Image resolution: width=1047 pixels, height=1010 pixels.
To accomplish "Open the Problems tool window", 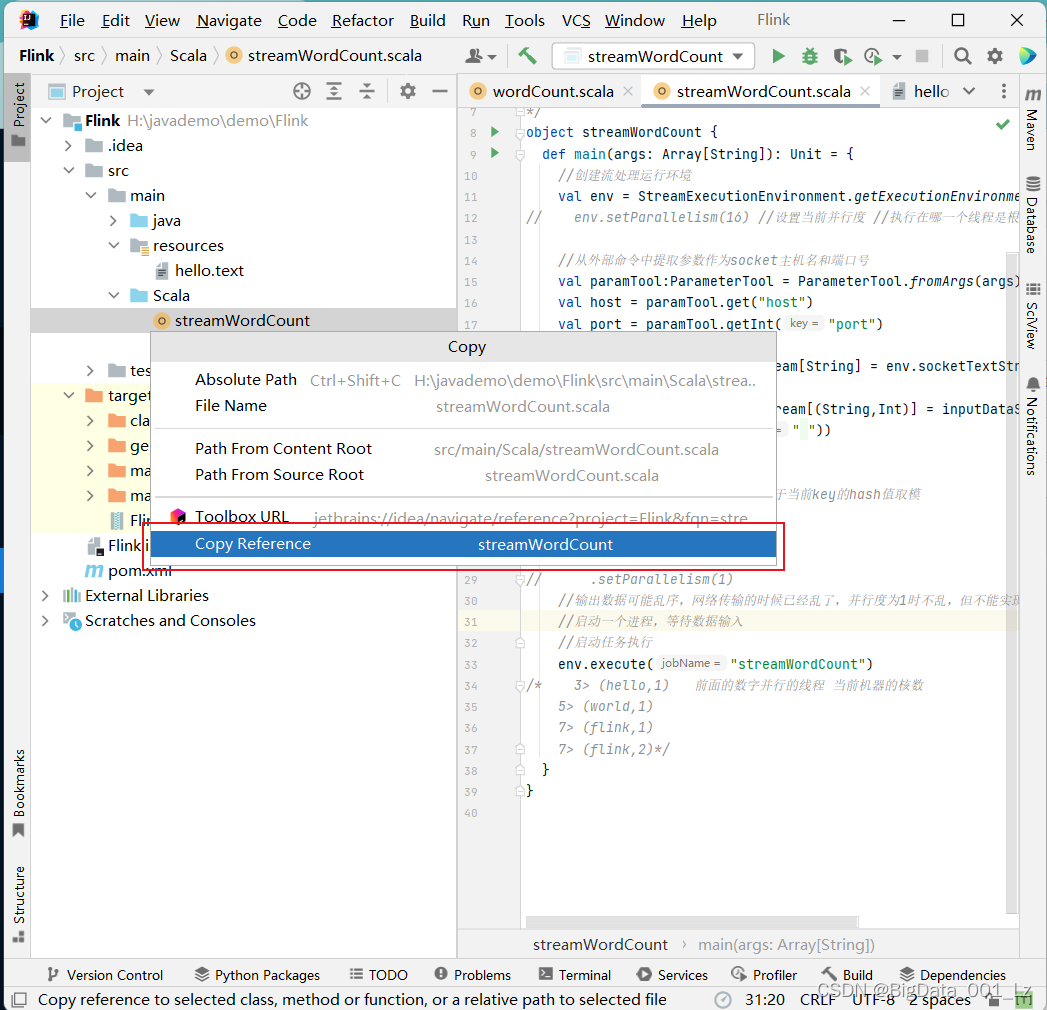I will point(472,975).
